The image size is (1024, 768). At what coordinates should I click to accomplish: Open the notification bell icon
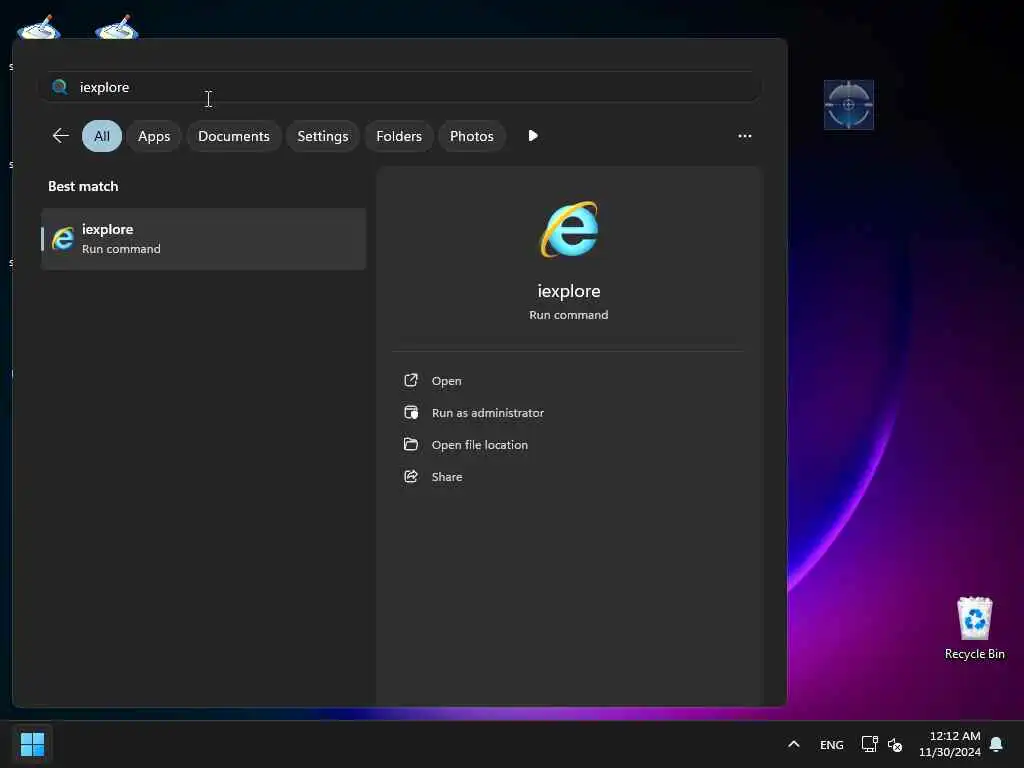point(996,744)
